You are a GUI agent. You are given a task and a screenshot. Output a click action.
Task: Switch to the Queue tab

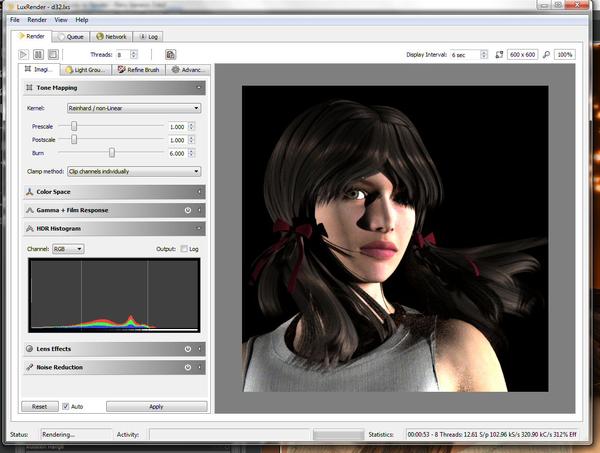(x=74, y=36)
